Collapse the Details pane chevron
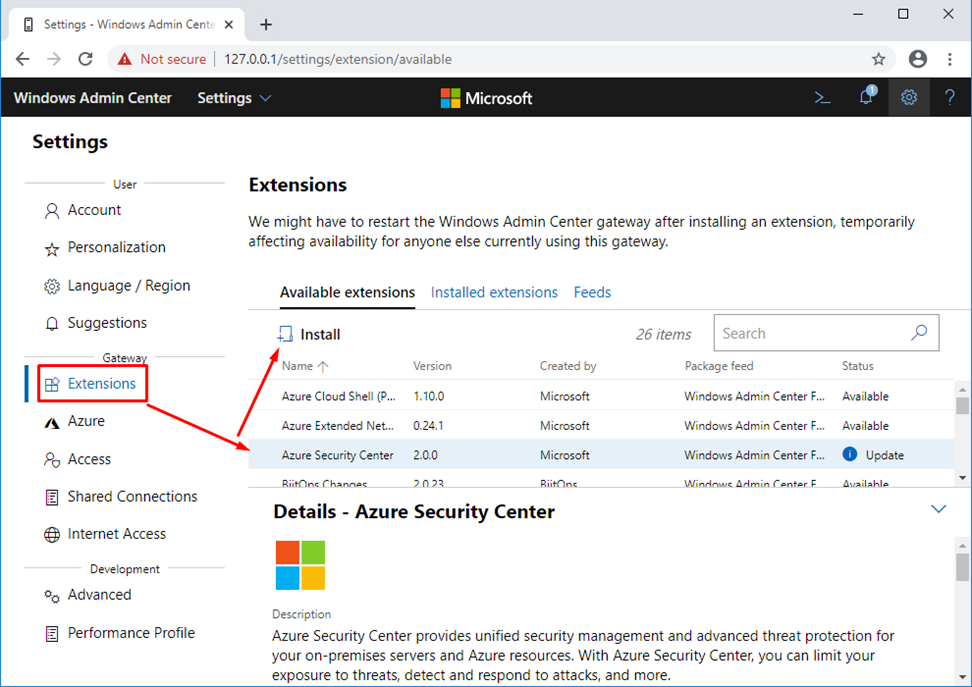Image resolution: width=972 pixels, height=687 pixels. [x=938, y=509]
